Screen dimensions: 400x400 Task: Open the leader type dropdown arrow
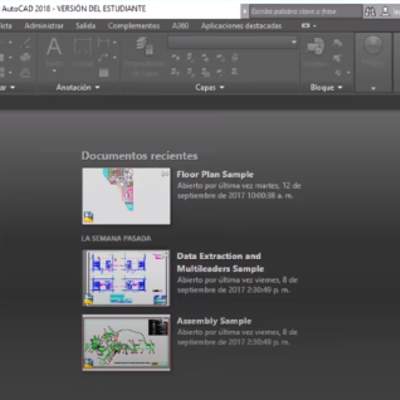click(115, 58)
